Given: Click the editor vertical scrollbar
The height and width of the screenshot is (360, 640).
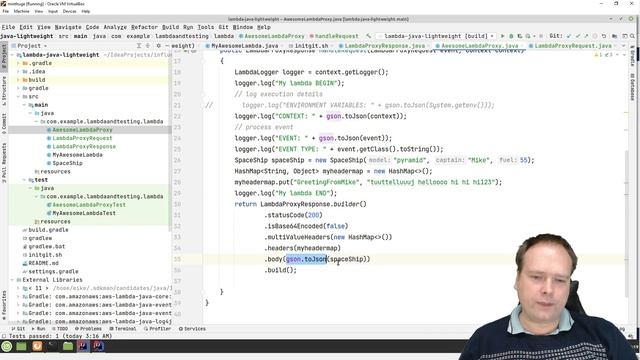Looking at the screenshot, I should [x=626, y=224].
